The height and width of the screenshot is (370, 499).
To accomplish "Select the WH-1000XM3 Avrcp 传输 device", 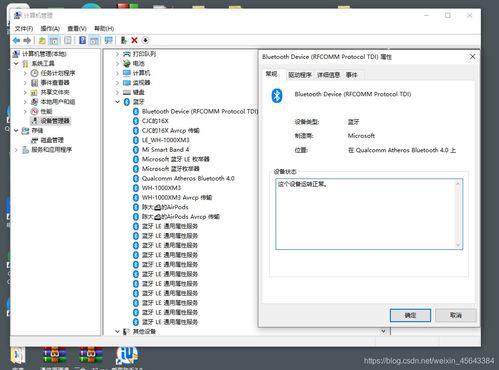I will 177,197.
